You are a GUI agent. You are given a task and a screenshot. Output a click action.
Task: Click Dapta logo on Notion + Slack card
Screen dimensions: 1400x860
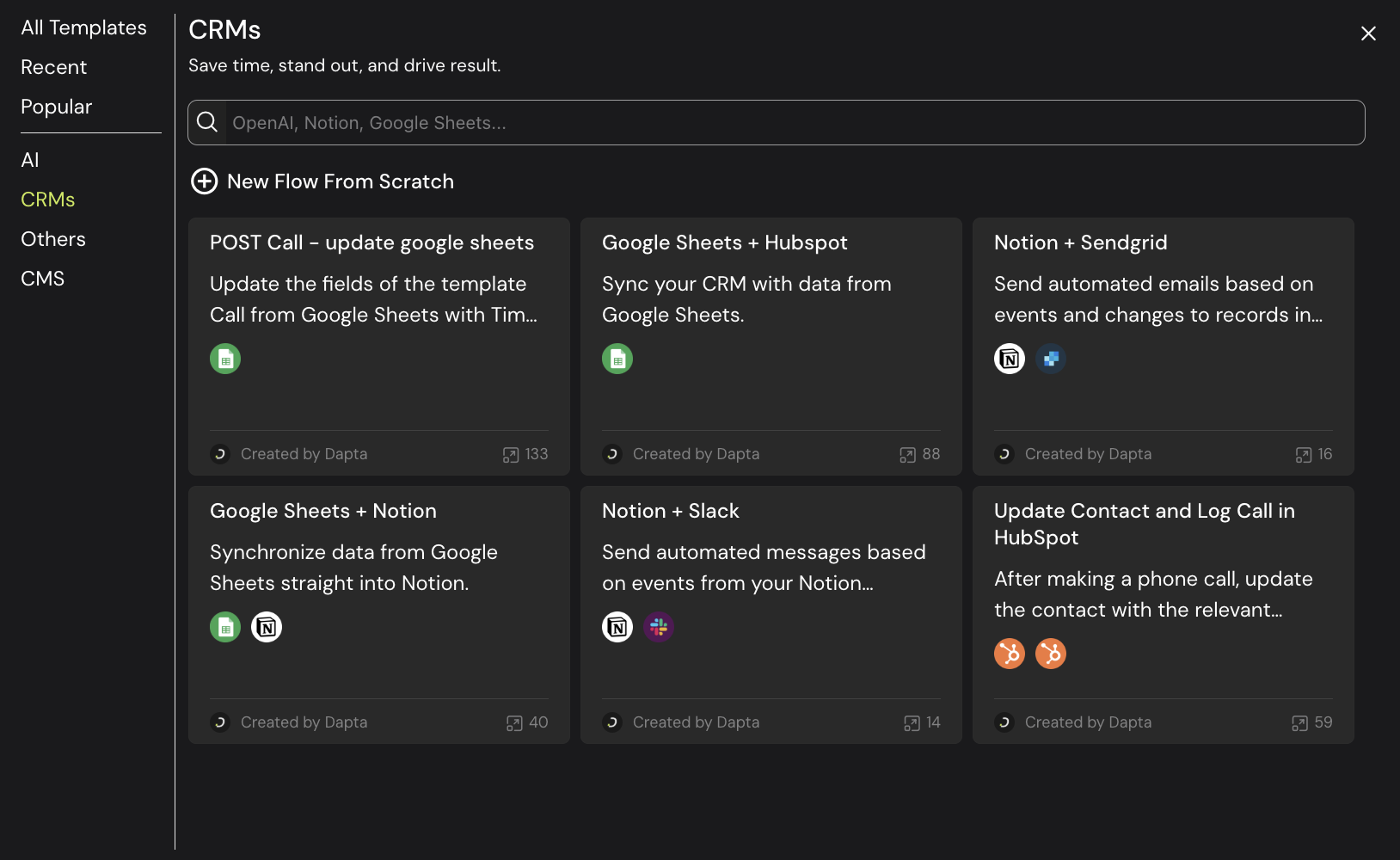[612, 722]
